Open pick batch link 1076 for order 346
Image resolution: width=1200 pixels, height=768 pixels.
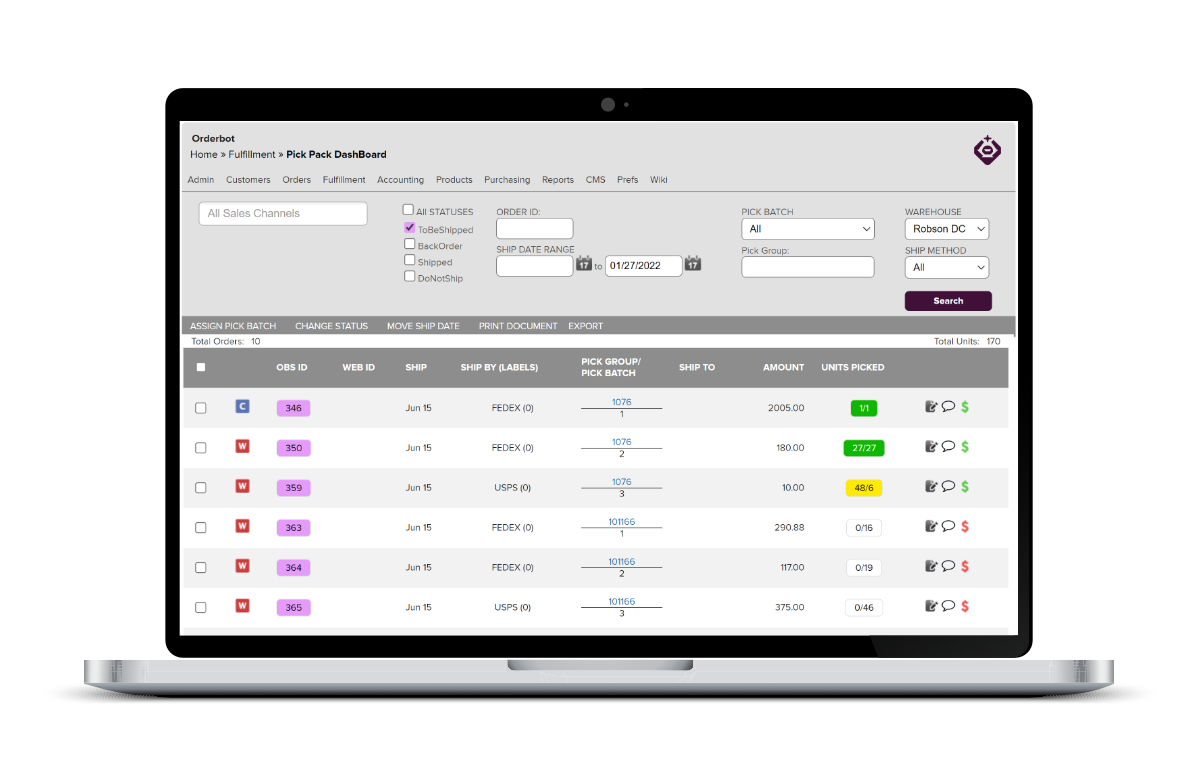point(621,401)
